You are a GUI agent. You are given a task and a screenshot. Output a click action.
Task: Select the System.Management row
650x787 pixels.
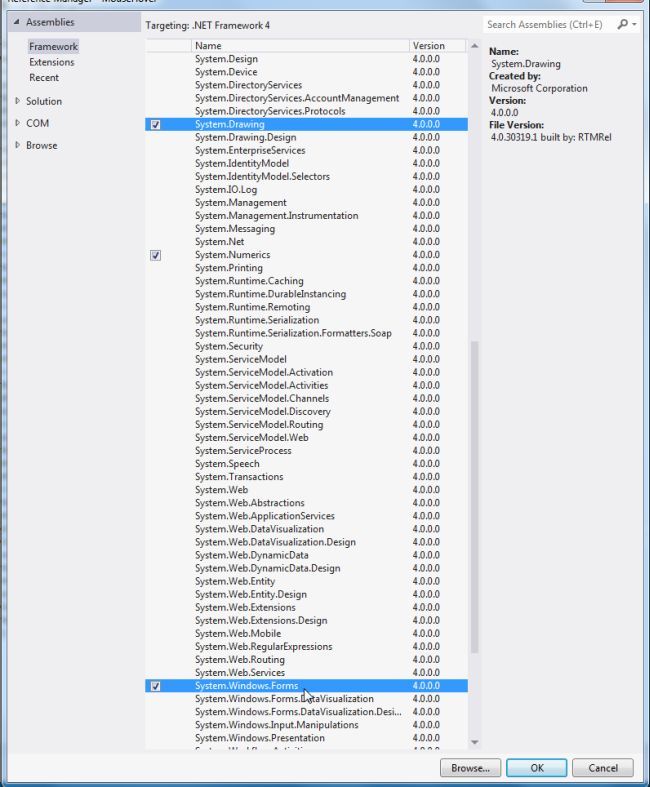pyautogui.click(x=306, y=202)
